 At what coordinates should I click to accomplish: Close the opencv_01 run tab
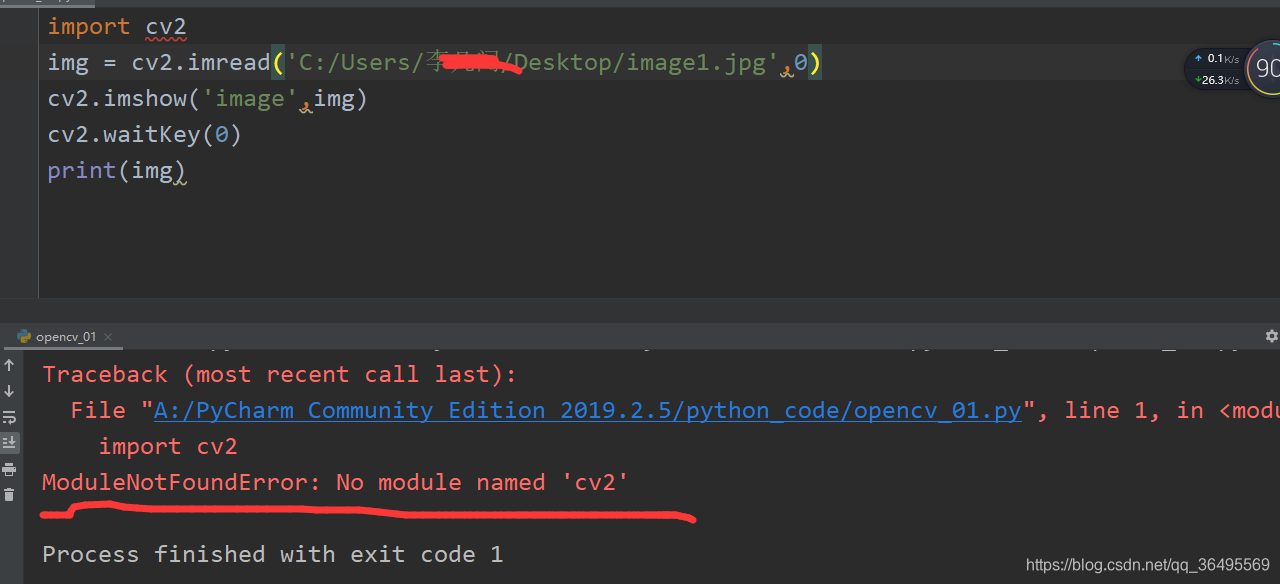point(108,337)
